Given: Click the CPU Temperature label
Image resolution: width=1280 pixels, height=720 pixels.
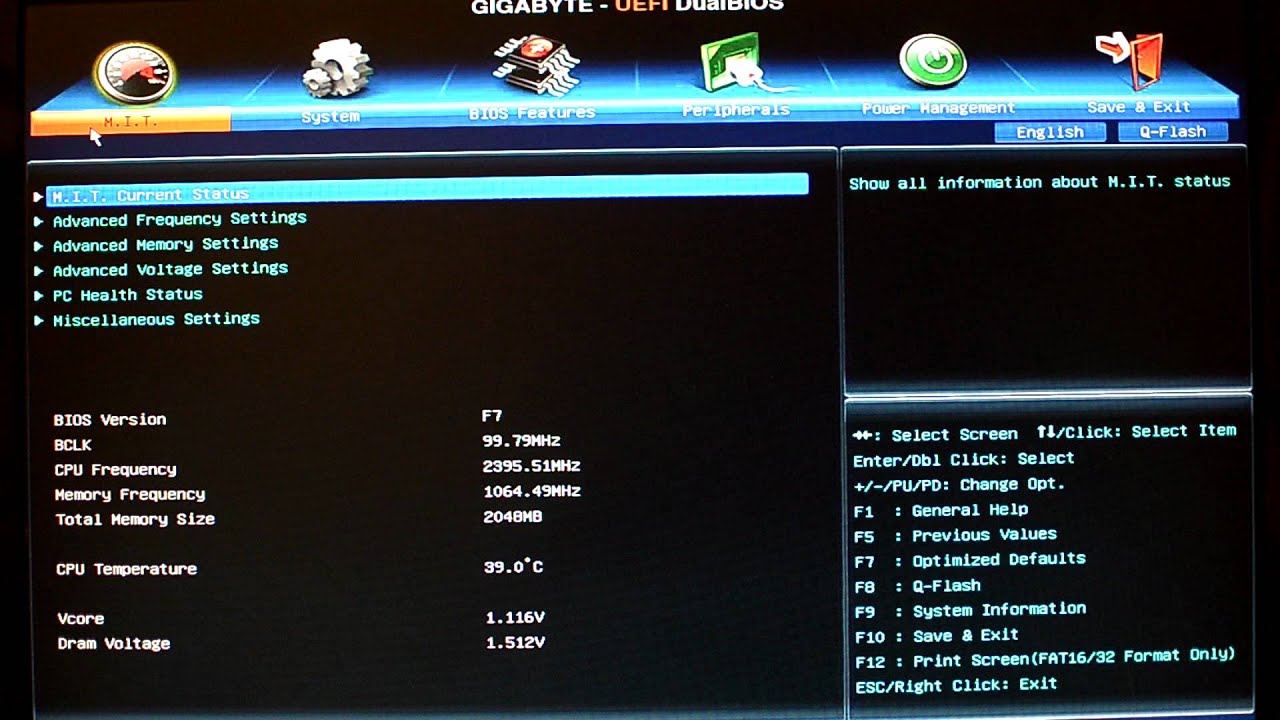Looking at the screenshot, I should pyautogui.click(x=127, y=569).
